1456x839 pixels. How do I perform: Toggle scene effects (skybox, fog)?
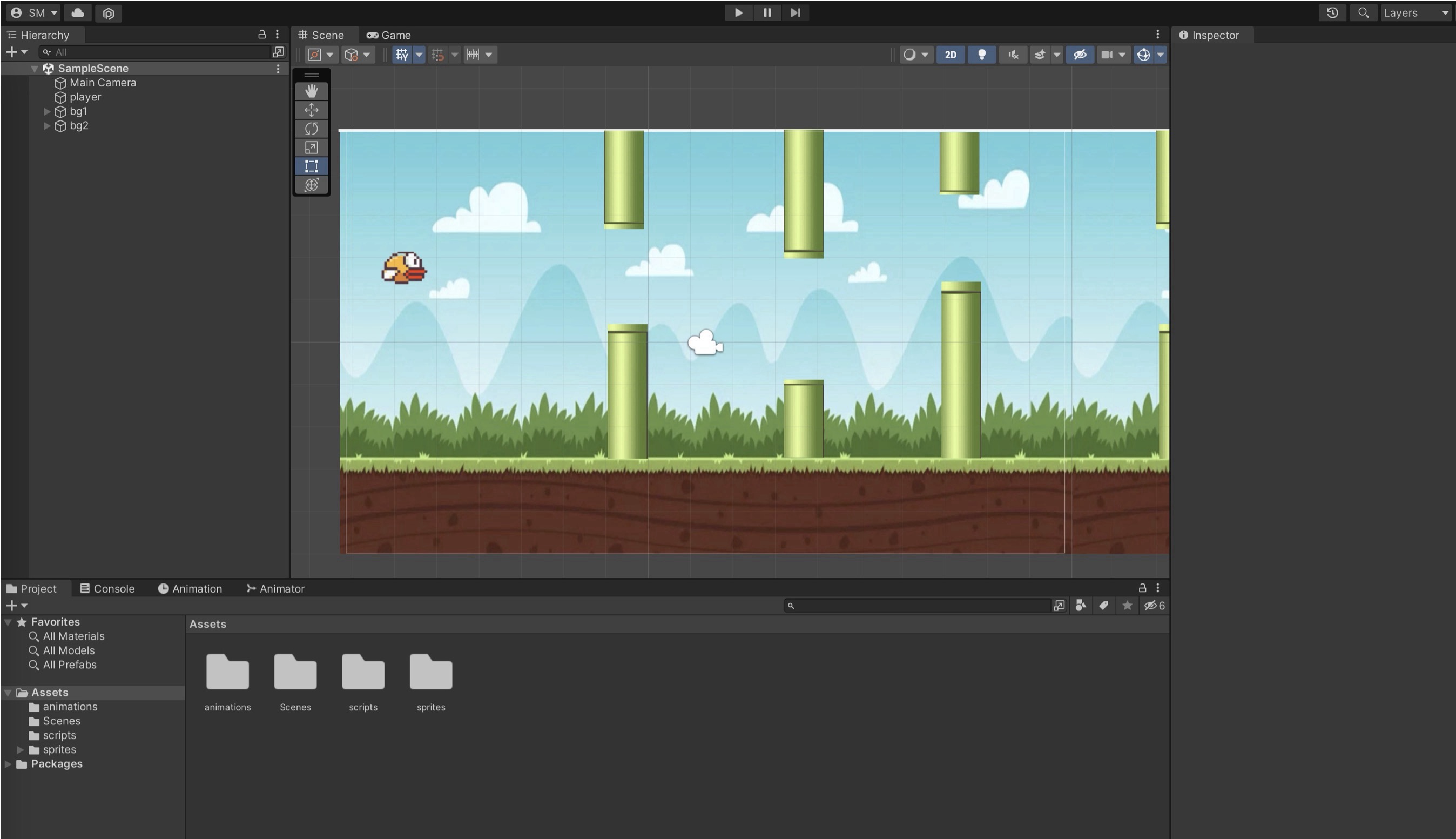(x=1040, y=55)
